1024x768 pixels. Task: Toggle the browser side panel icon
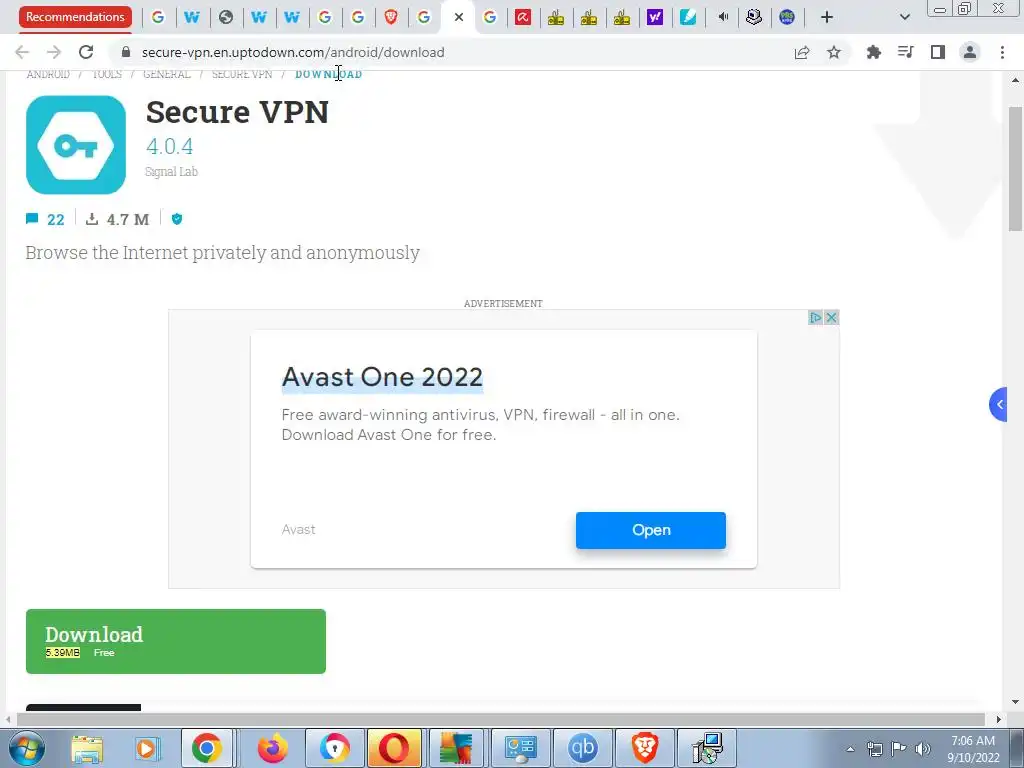(938, 52)
